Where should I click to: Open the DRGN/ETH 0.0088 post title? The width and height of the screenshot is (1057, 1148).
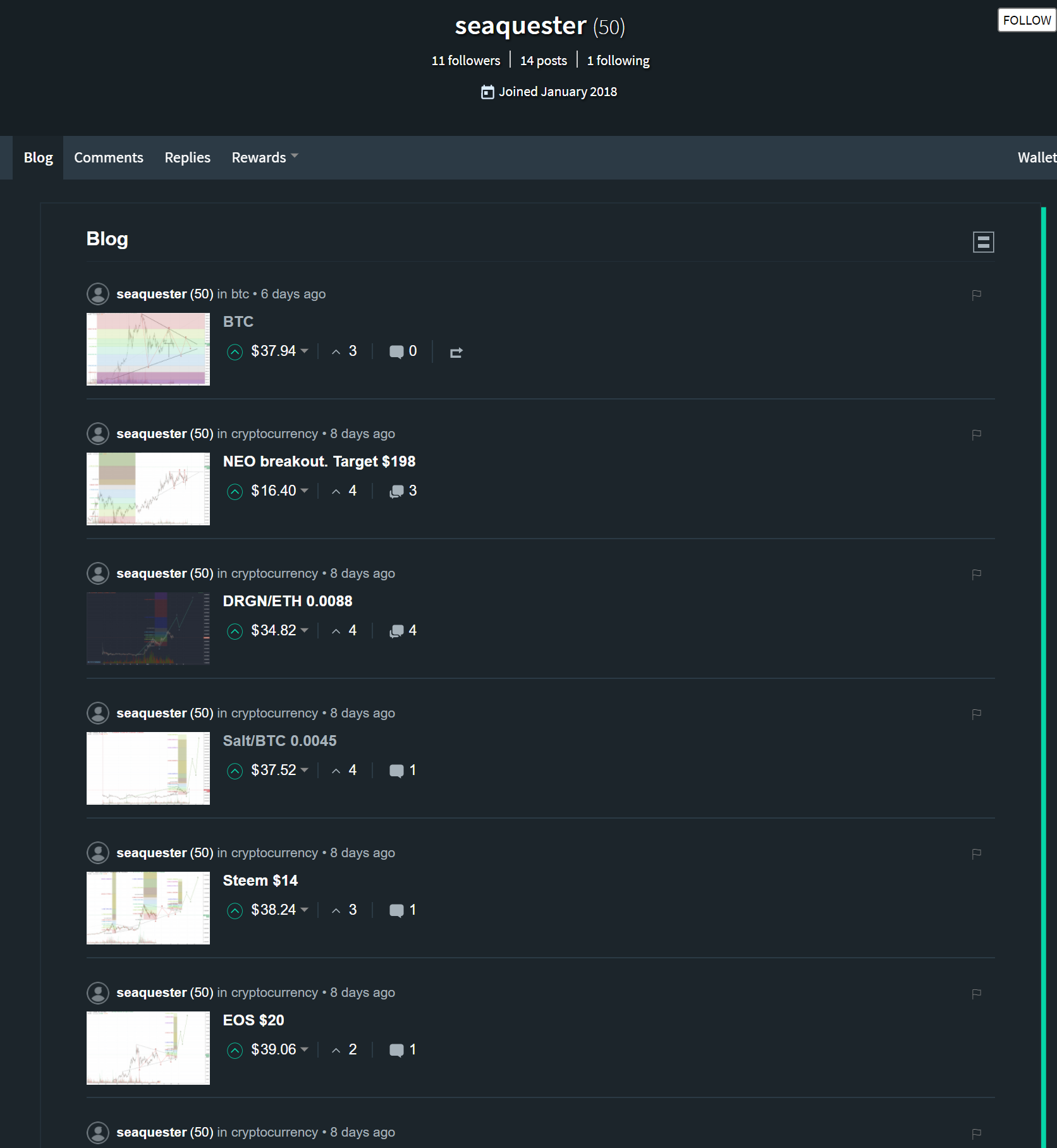tap(288, 601)
